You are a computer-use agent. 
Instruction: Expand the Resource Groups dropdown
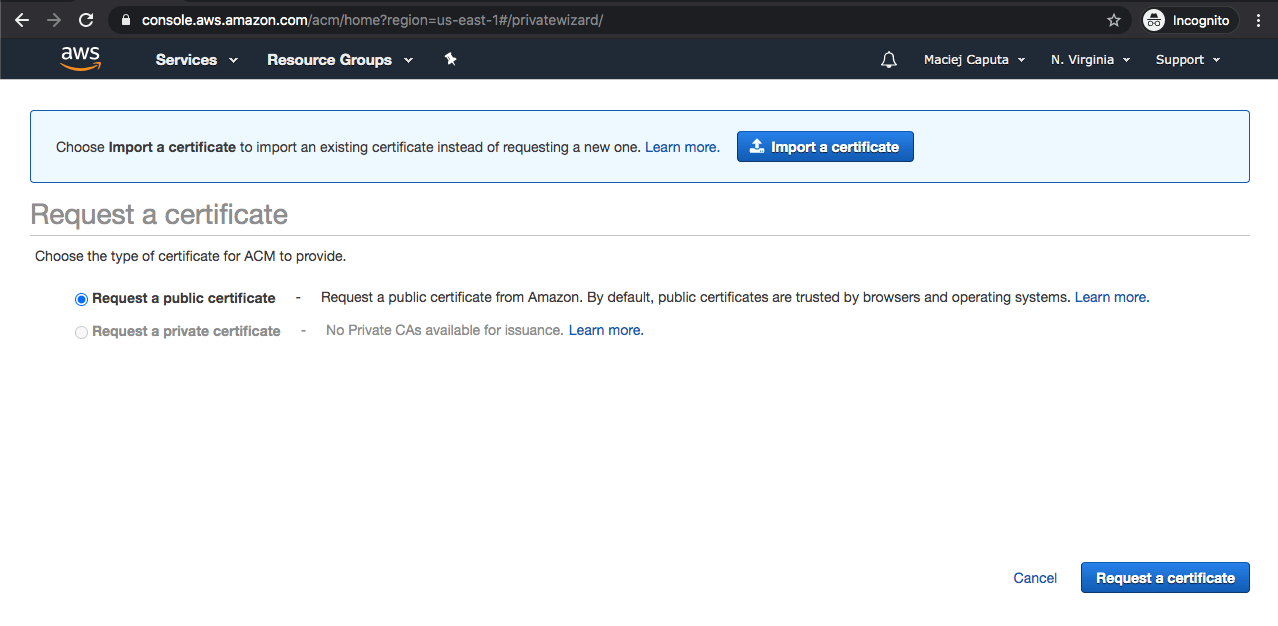point(339,60)
